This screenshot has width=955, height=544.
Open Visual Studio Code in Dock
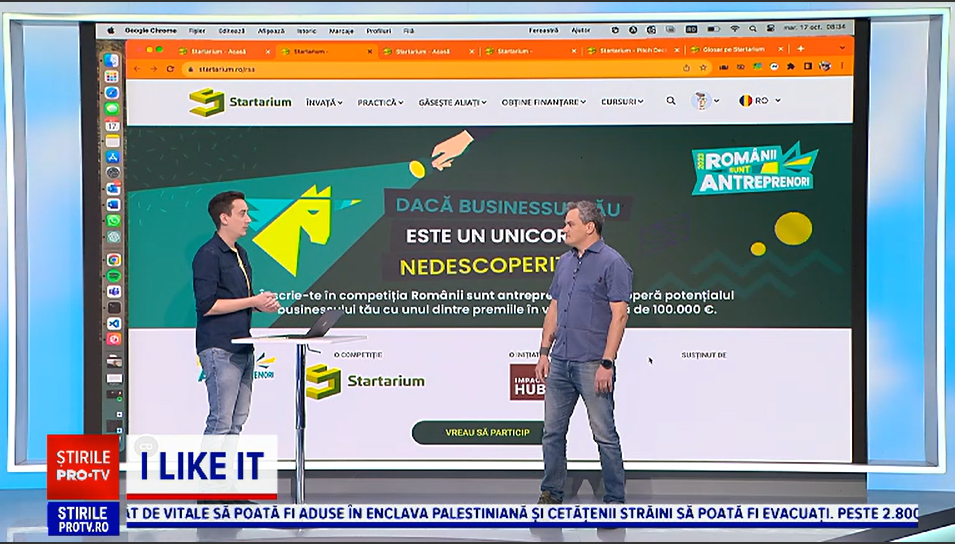point(114,323)
